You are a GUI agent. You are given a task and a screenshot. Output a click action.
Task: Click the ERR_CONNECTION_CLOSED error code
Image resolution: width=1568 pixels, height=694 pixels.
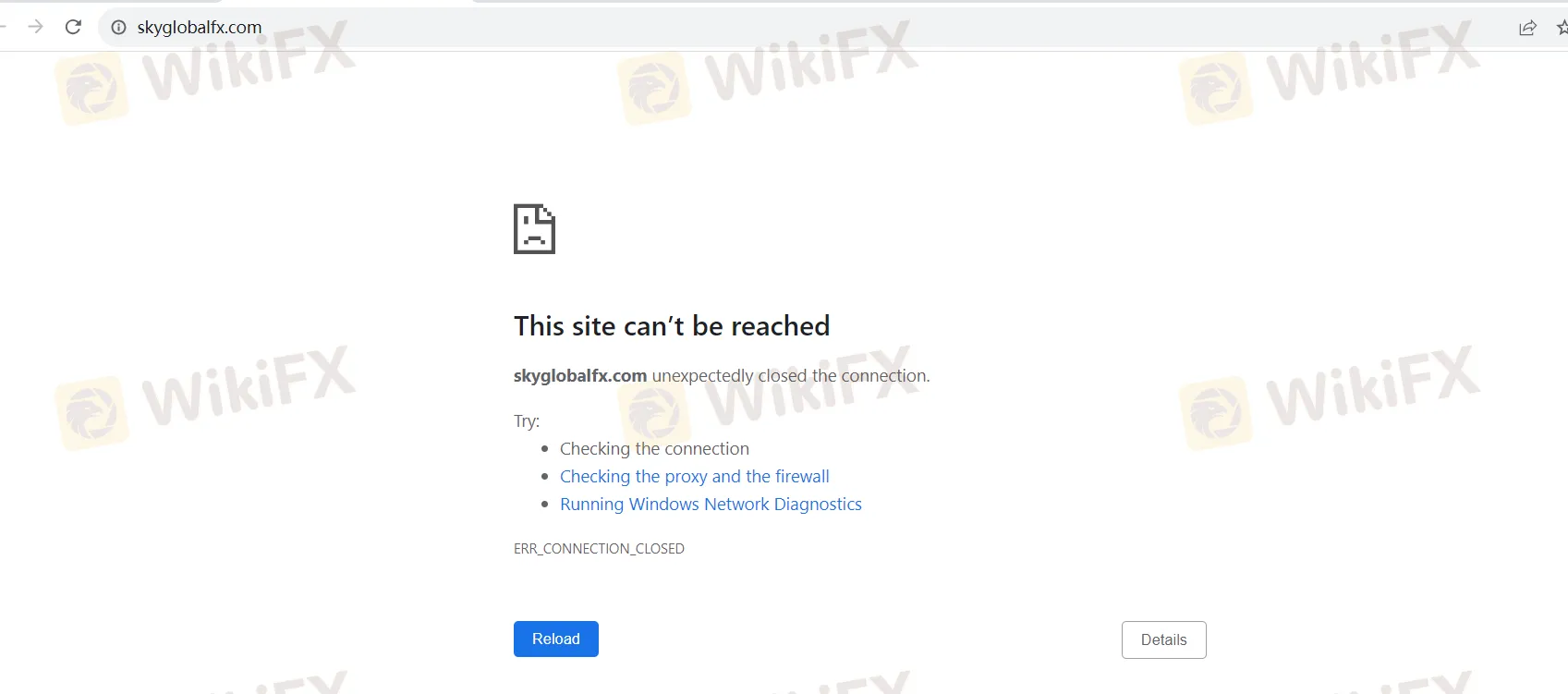pos(599,549)
